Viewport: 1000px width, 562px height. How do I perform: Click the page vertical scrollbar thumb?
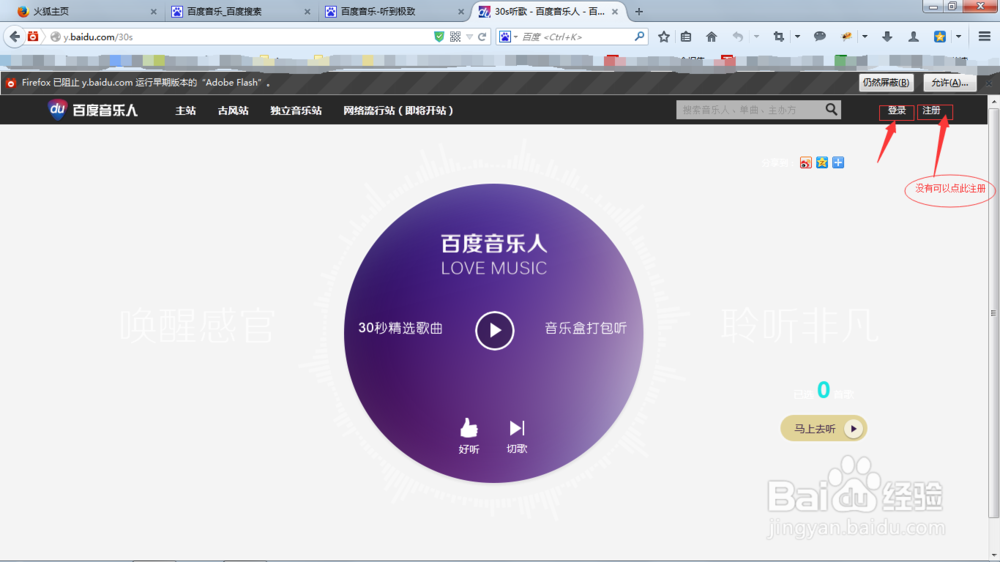[x=994, y=313]
